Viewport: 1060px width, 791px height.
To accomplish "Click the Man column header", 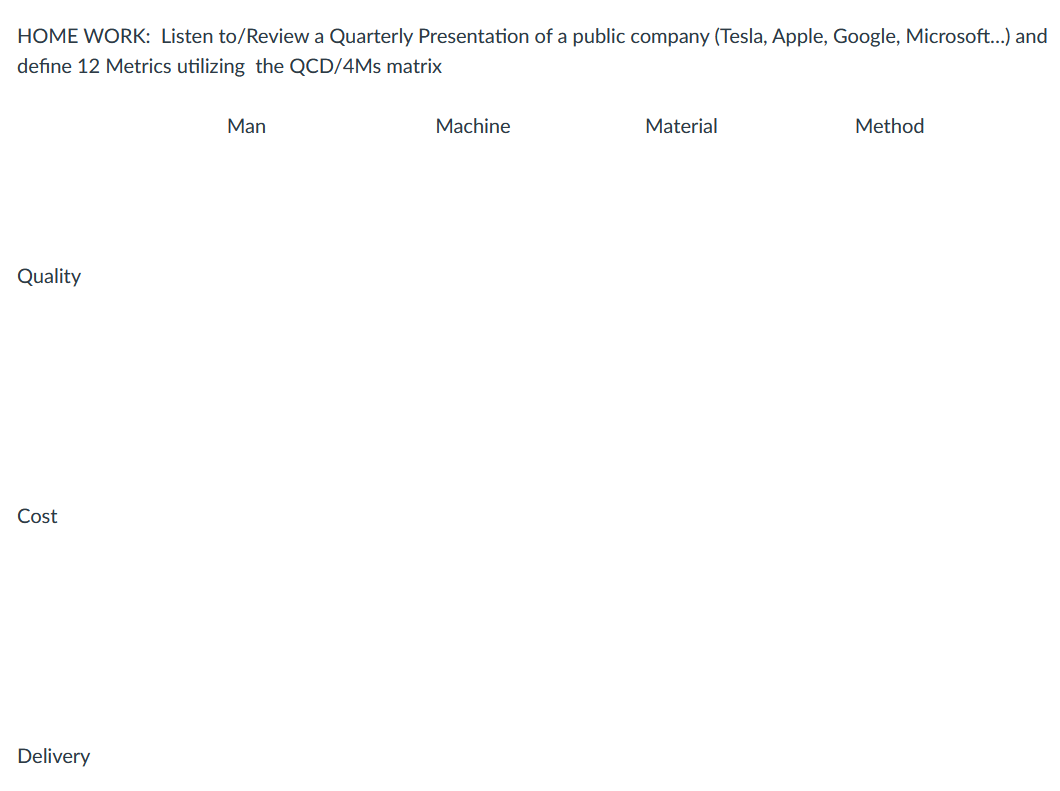I will pos(246,126).
